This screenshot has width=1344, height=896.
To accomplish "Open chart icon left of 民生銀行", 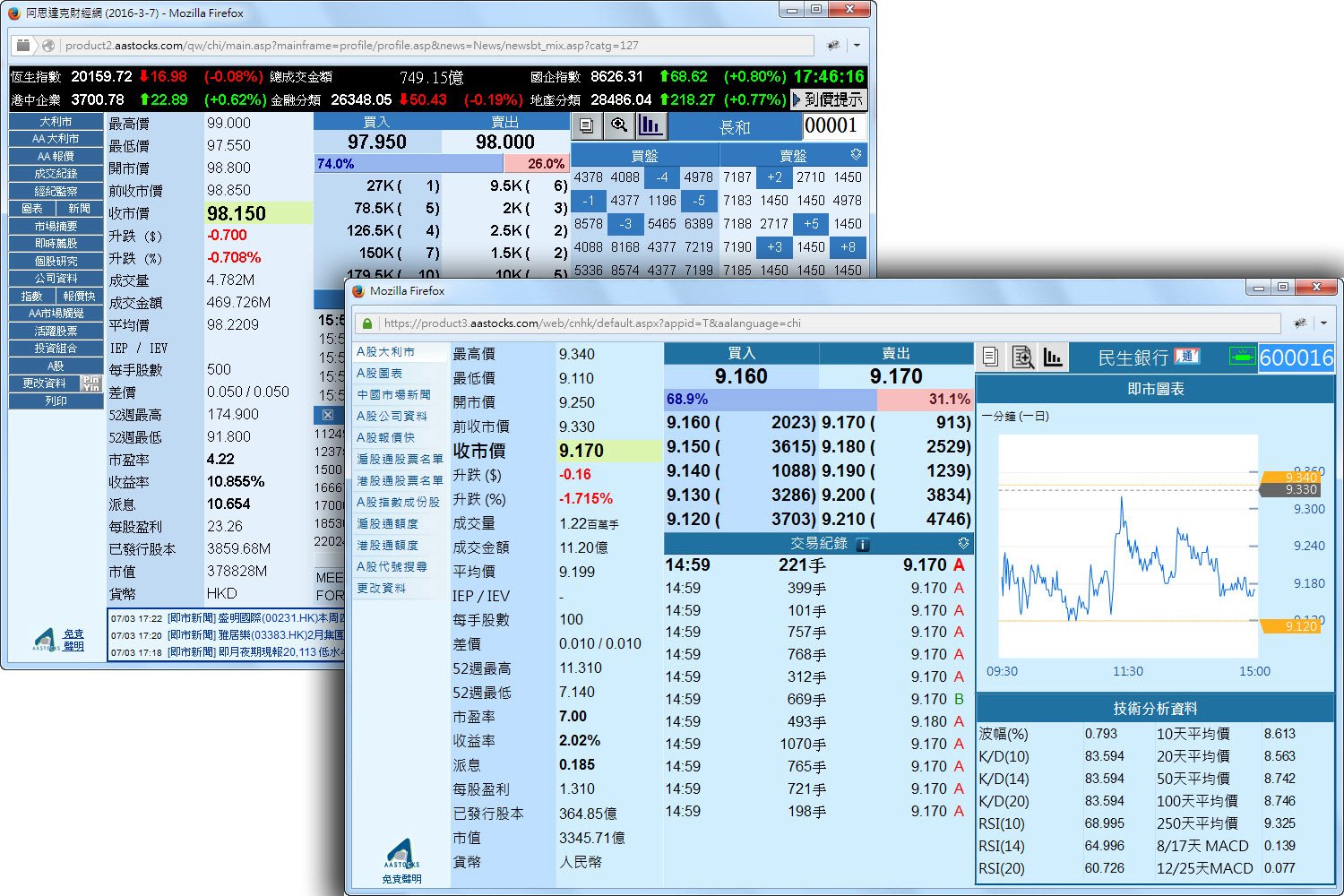I will point(1053,358).
